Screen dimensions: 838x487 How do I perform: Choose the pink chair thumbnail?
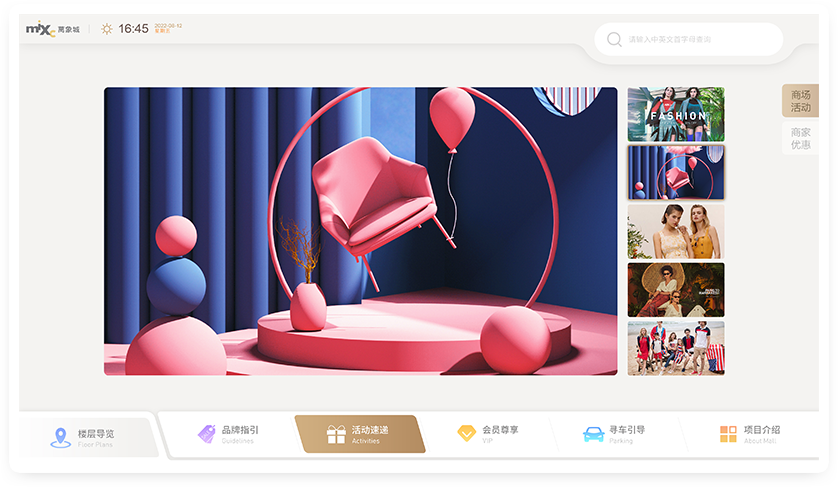pos(675,173)
